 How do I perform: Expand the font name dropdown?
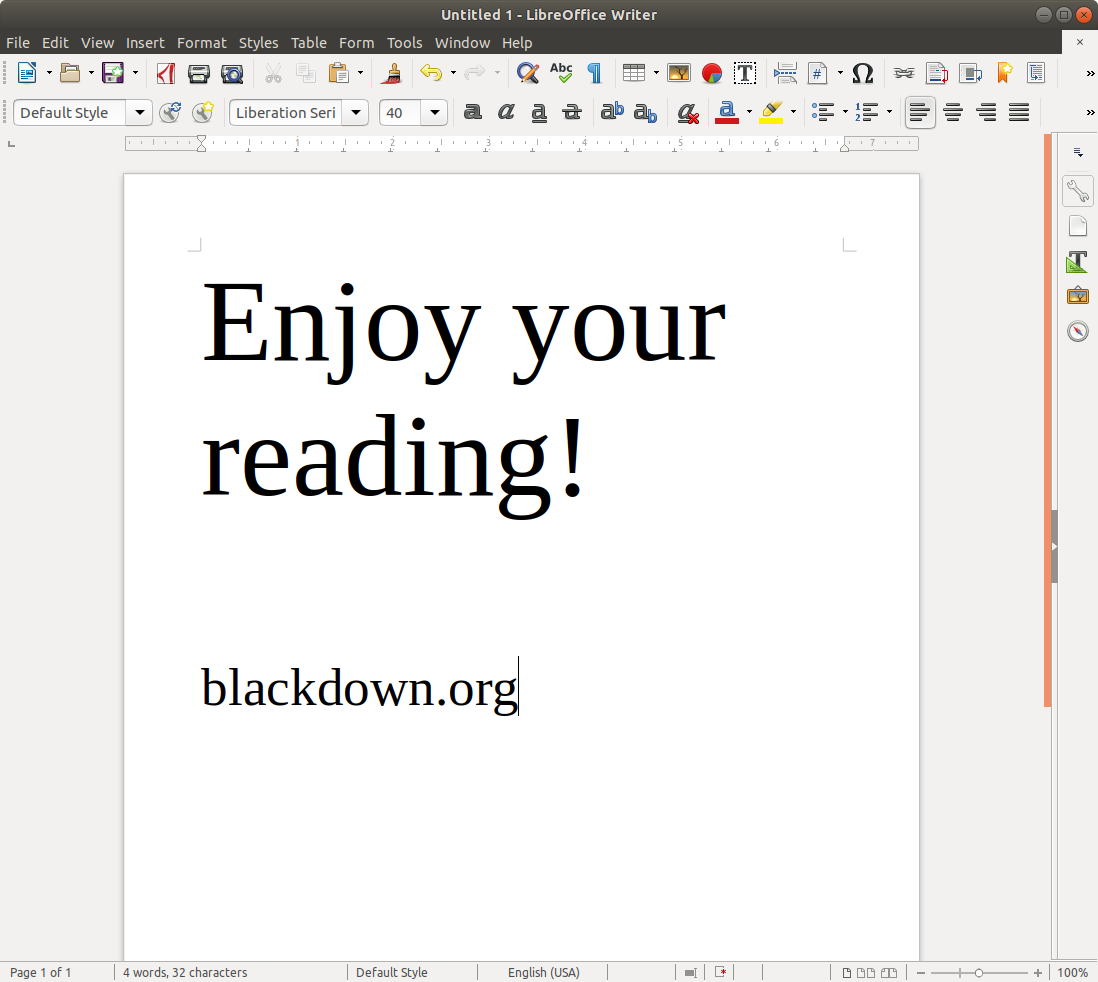click(x=356, y=113)
